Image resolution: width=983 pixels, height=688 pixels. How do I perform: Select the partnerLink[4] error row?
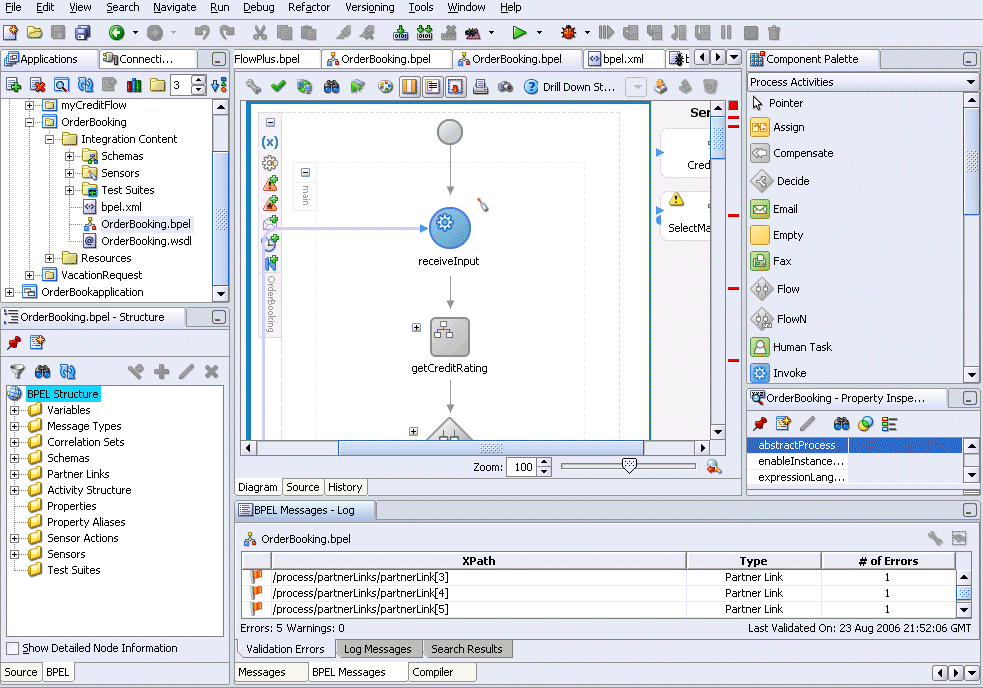click(598, 593)
